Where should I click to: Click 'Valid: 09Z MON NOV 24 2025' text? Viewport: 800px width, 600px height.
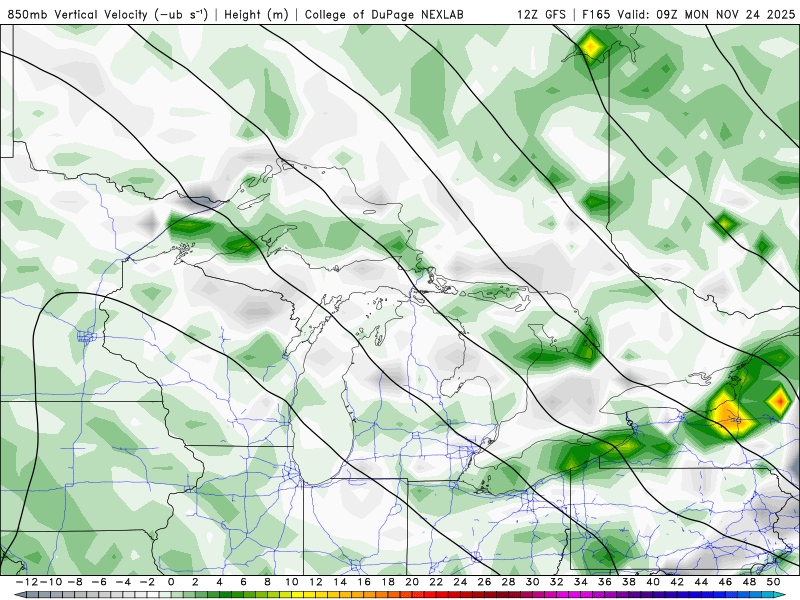706,14
